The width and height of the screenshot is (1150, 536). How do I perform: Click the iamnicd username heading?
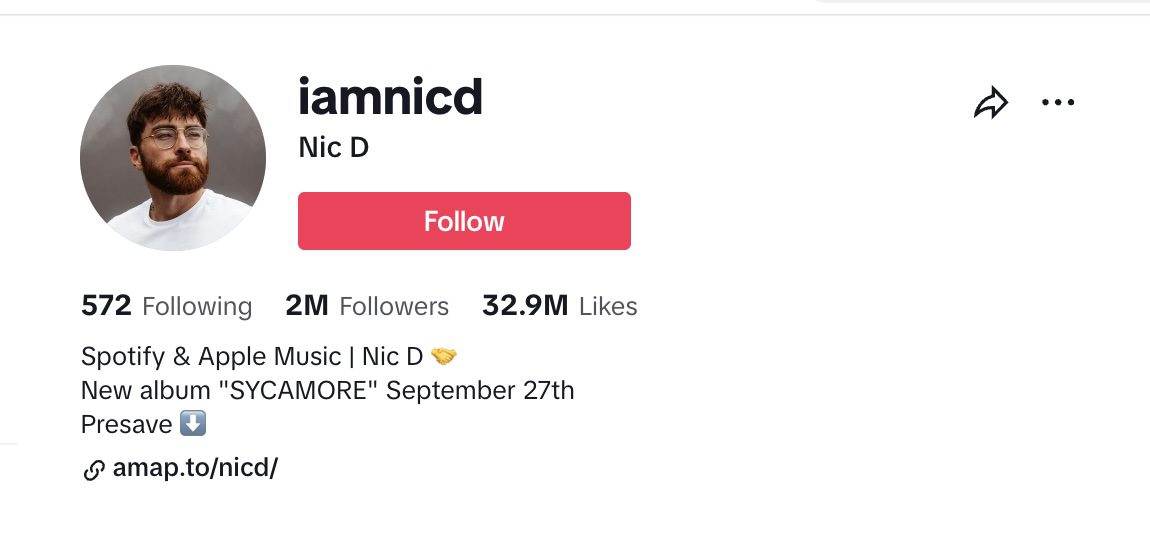(390, 97)
